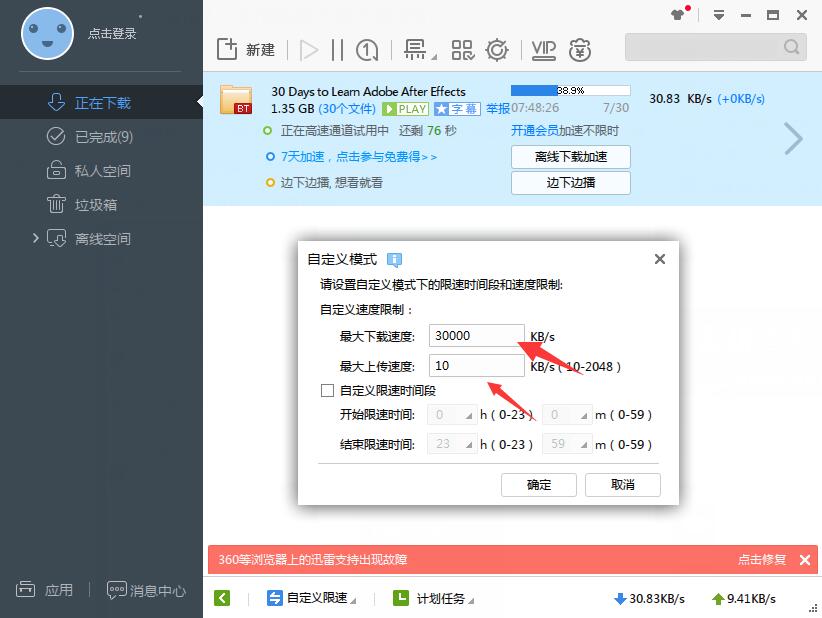Open the sort tasks dropdown icon

point(419,50)
